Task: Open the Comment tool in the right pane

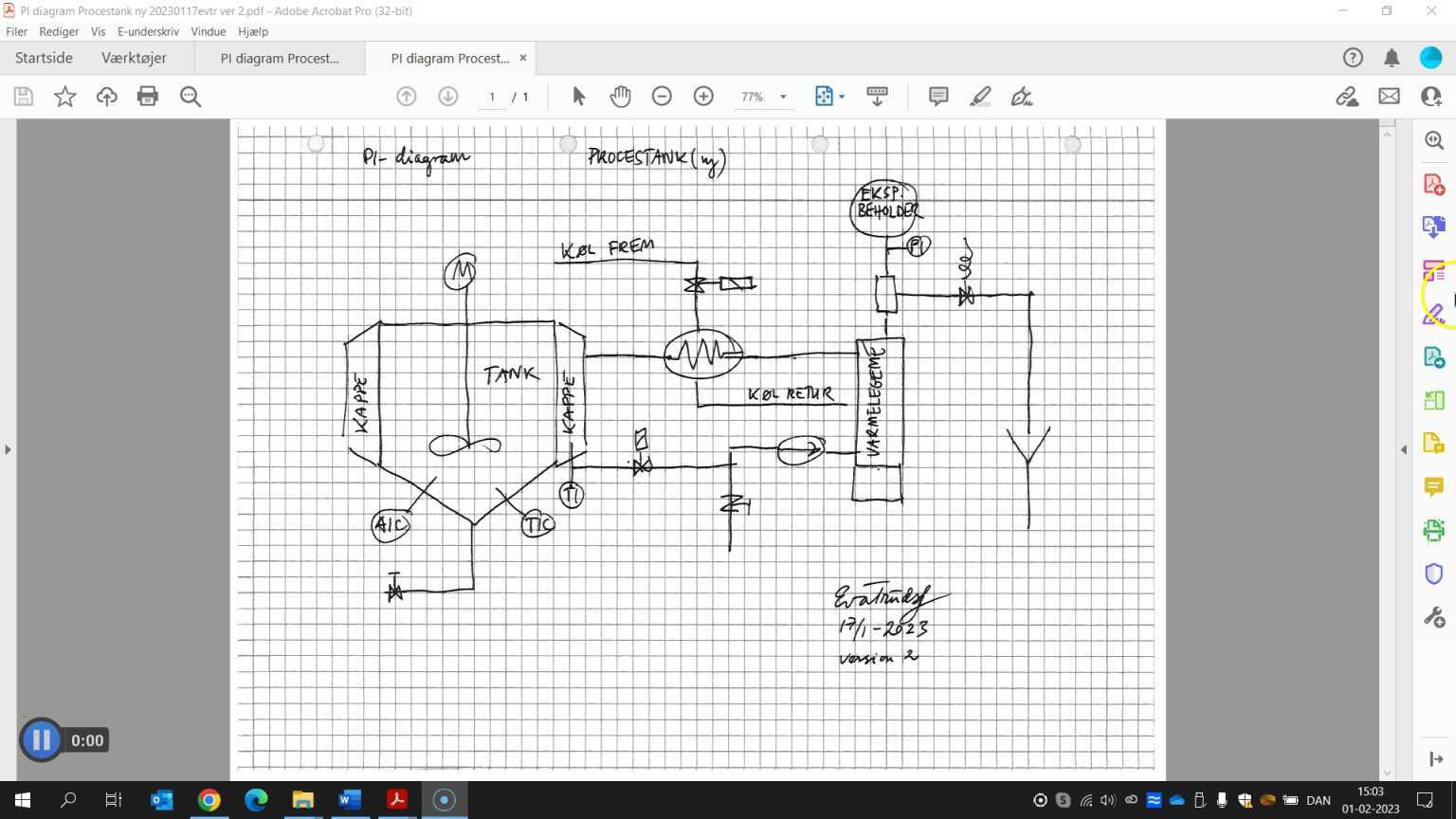Action: pyautogui.click(x=1433, y=486)
